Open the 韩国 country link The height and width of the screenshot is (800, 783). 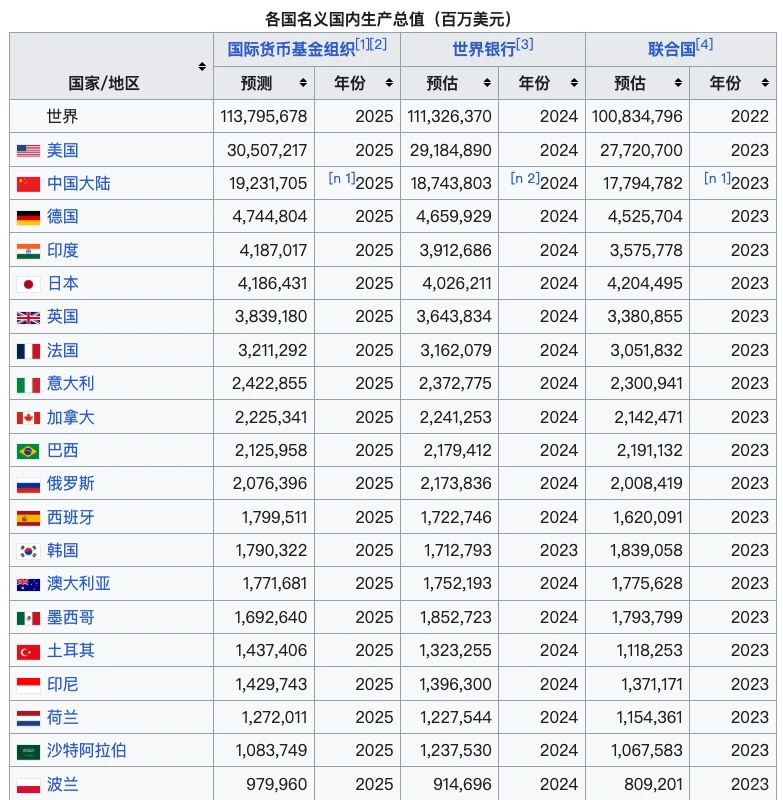coord(63,551)
